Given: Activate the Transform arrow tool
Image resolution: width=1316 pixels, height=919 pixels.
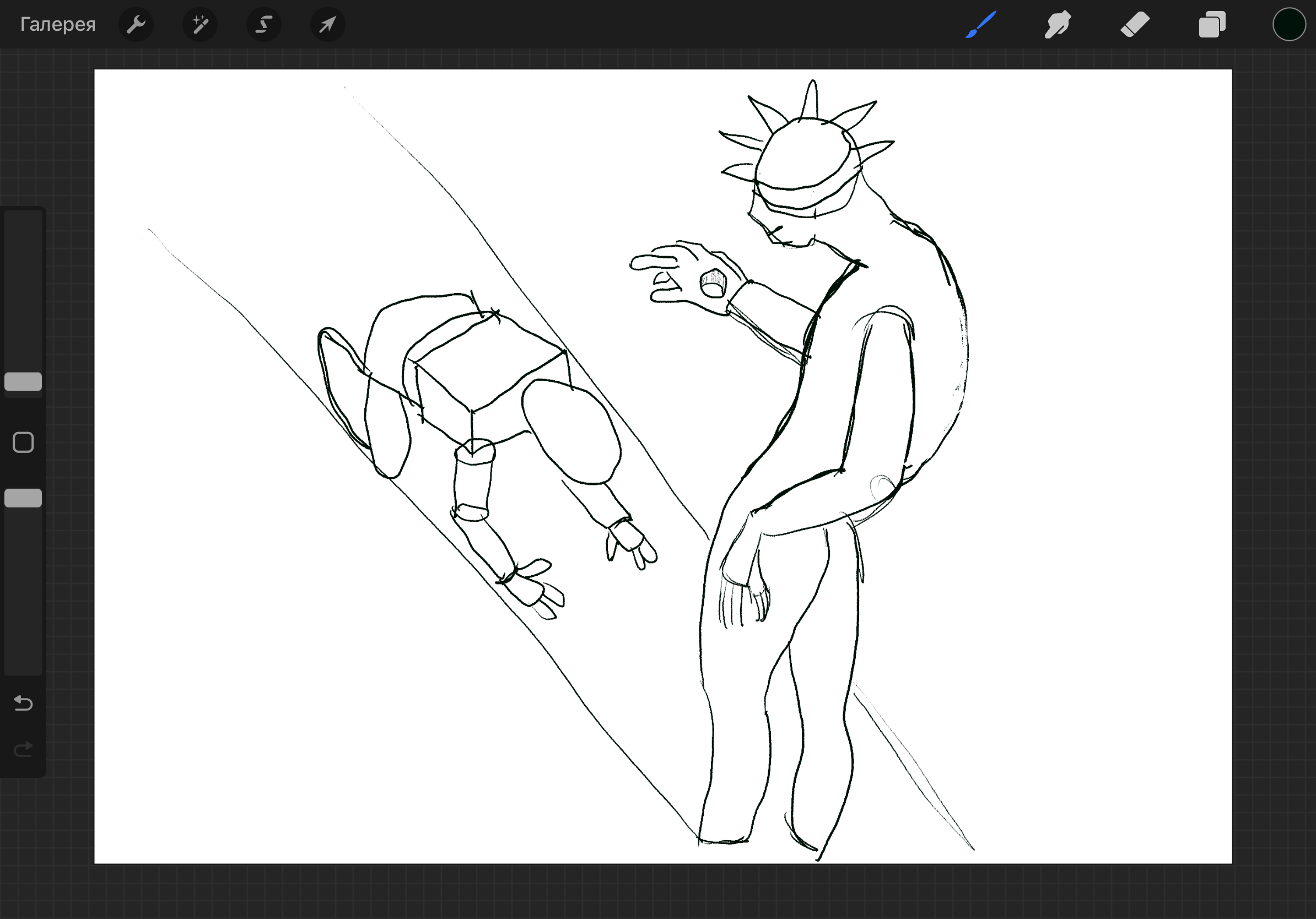Looking at the screenshot, I should pyautogui.click(x=327, y=25).
